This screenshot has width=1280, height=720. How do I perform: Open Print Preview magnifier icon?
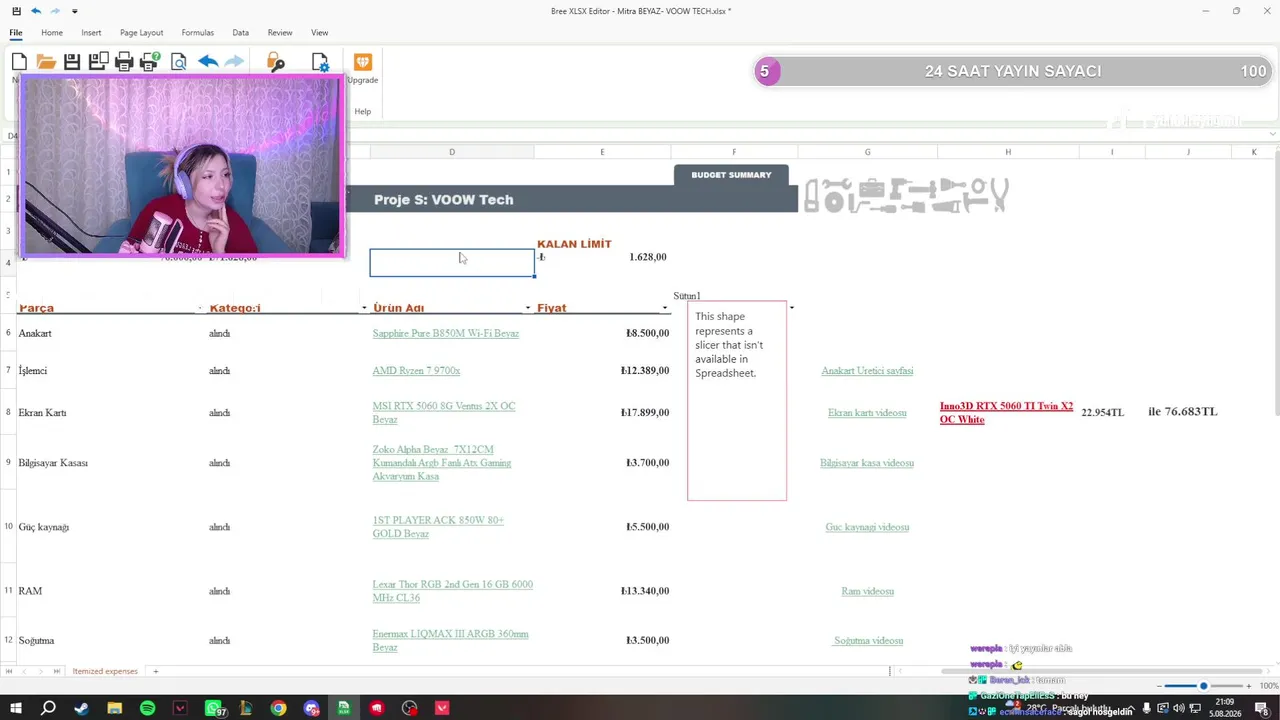178,62
